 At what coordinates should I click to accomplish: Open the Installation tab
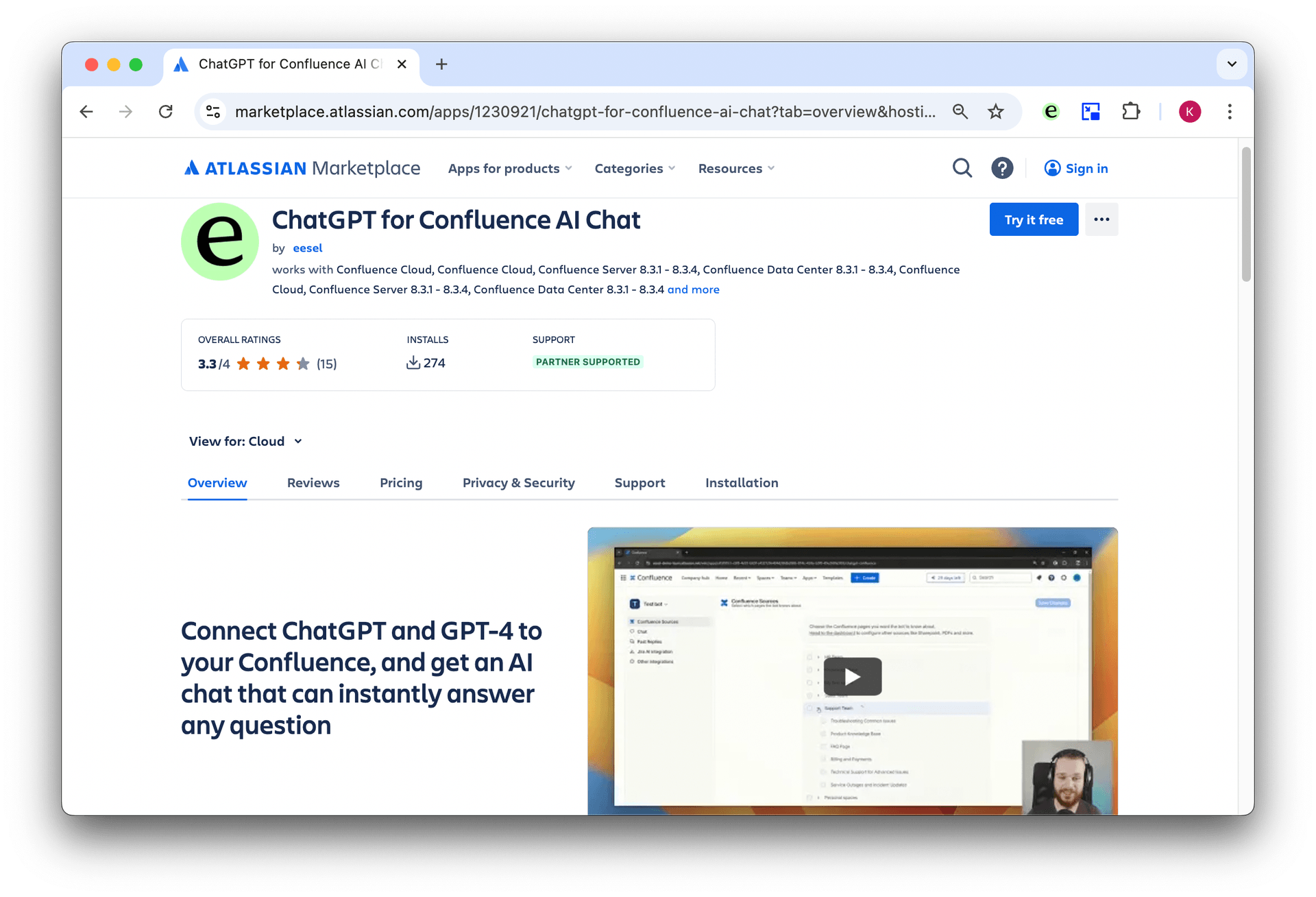pos(742,483)
